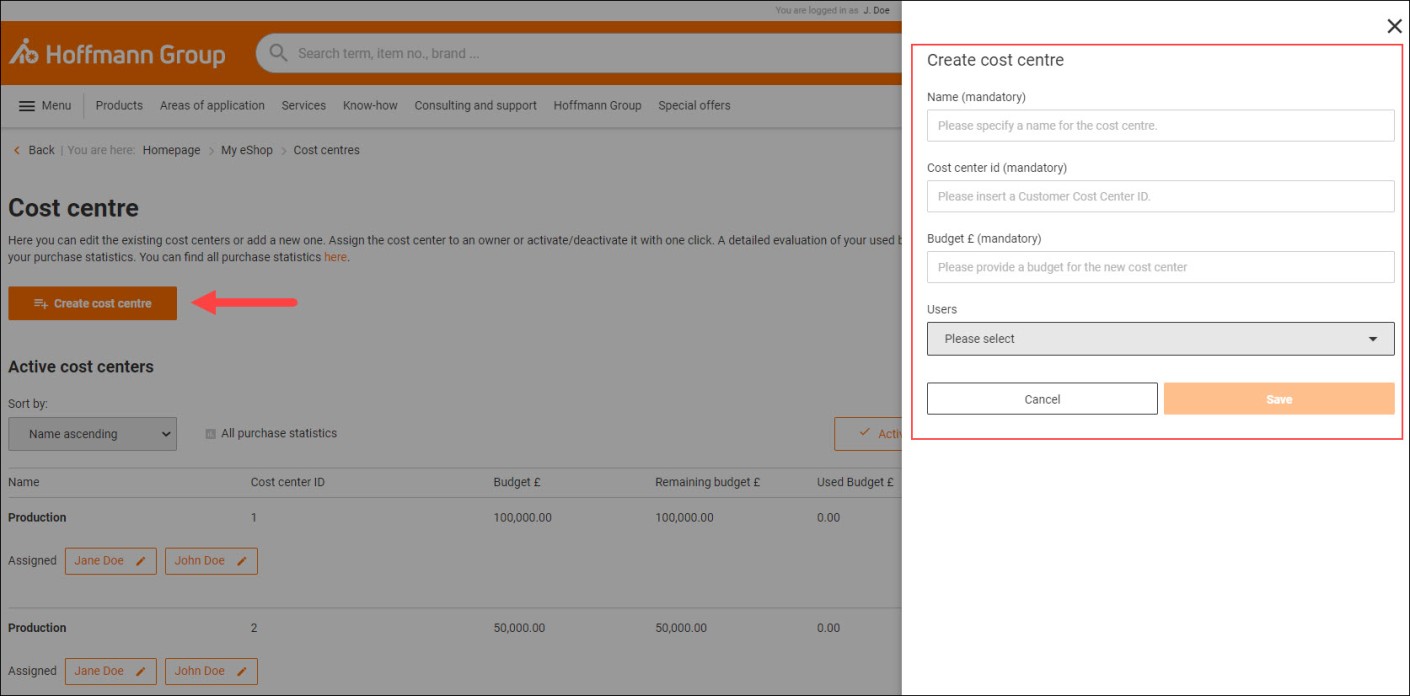
Task: Click pencil icon on first John Doe
Action: pyautogui.click(x=242, y=561)
